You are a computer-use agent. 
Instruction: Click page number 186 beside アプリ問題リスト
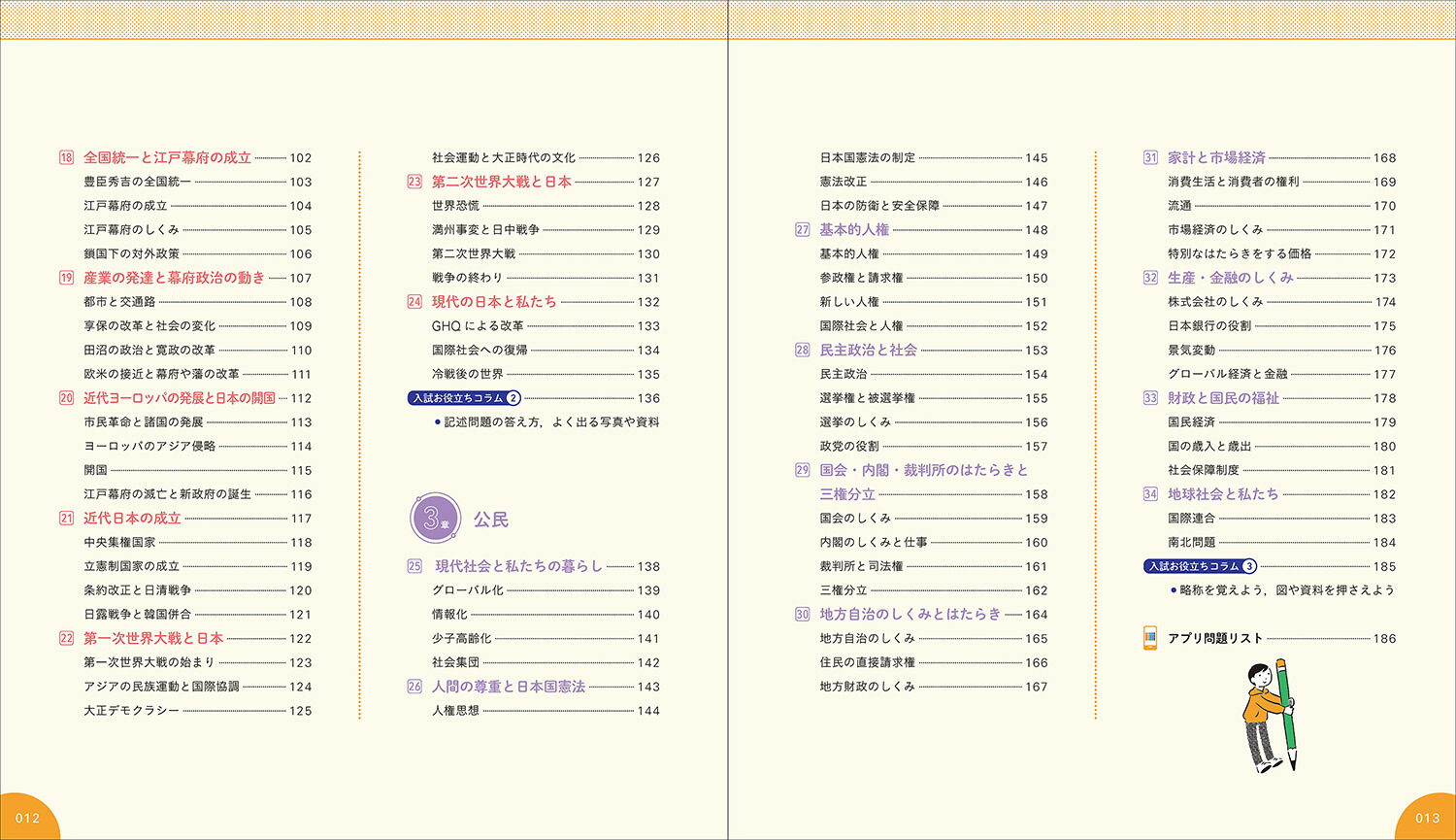(1384, 638)
